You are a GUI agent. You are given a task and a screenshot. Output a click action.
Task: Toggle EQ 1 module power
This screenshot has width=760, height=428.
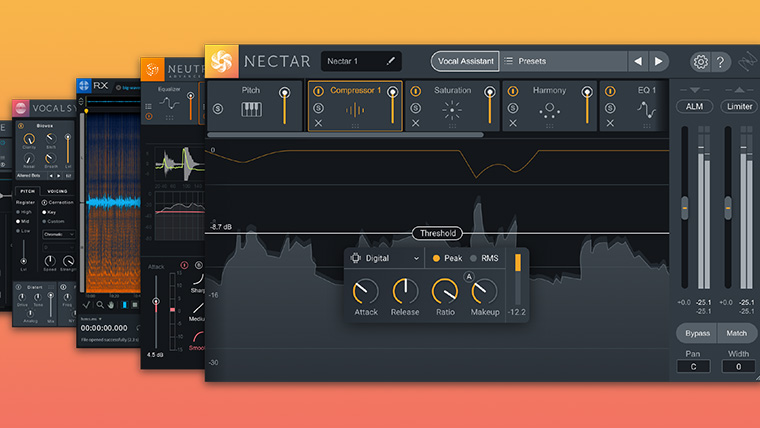(610, 91)
